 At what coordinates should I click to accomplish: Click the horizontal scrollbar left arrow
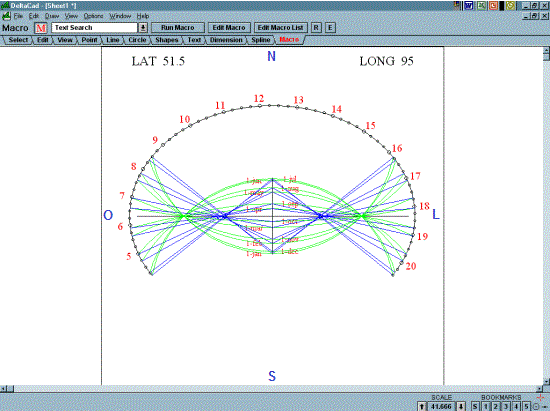click(x=3, y=389)
